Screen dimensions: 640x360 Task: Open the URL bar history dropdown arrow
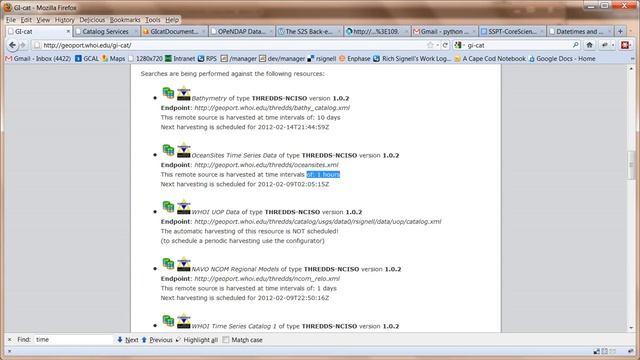[438, 45]
